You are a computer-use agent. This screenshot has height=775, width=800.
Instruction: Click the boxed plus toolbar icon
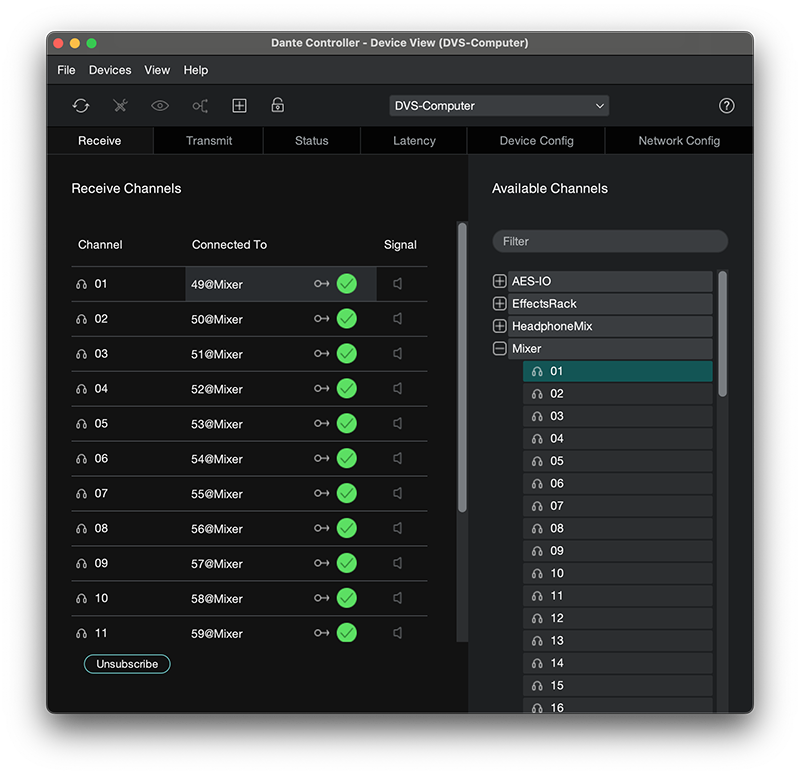(239, 106)
